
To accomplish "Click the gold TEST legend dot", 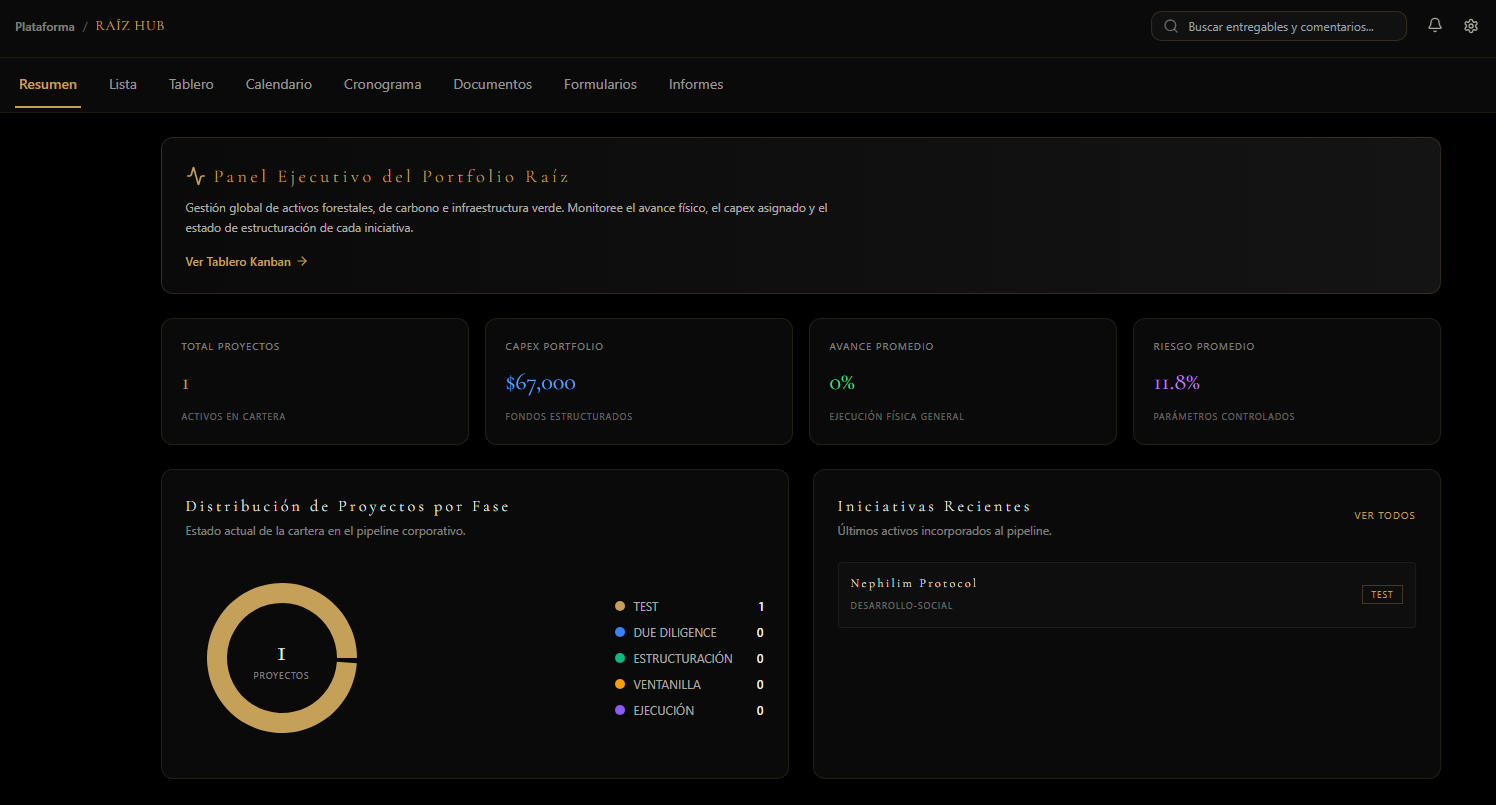I will (620, 606).
